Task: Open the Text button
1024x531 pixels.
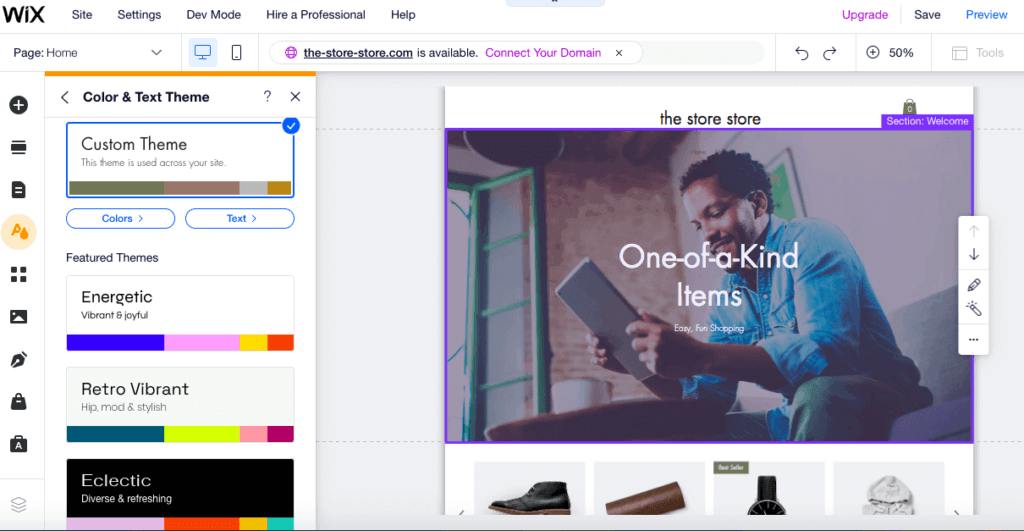Action: (x=240, y=219)
